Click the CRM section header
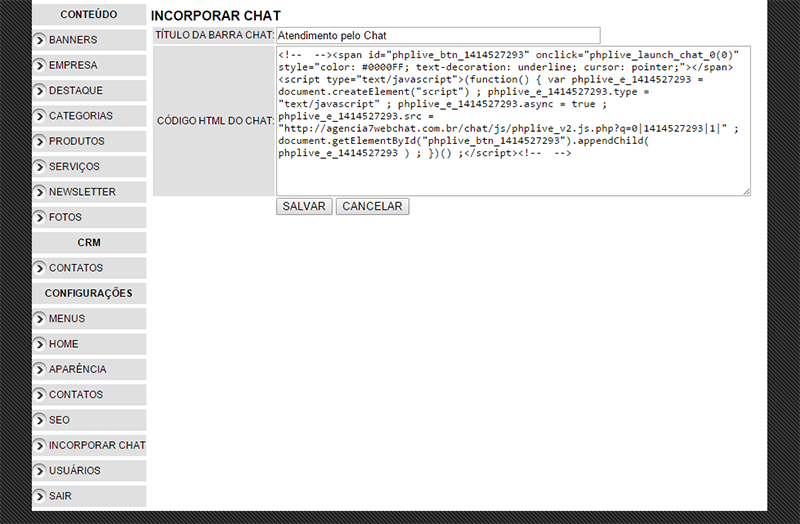The image size is (800, 524). (89, 243)
